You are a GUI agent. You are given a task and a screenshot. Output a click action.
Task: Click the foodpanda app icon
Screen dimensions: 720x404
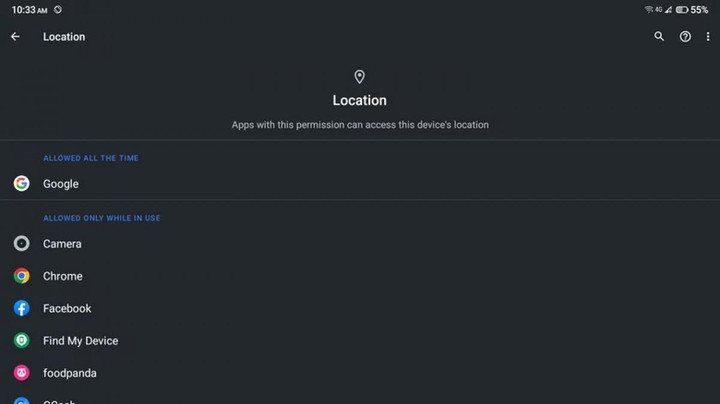pyautogui.click(x=22, y=373)
